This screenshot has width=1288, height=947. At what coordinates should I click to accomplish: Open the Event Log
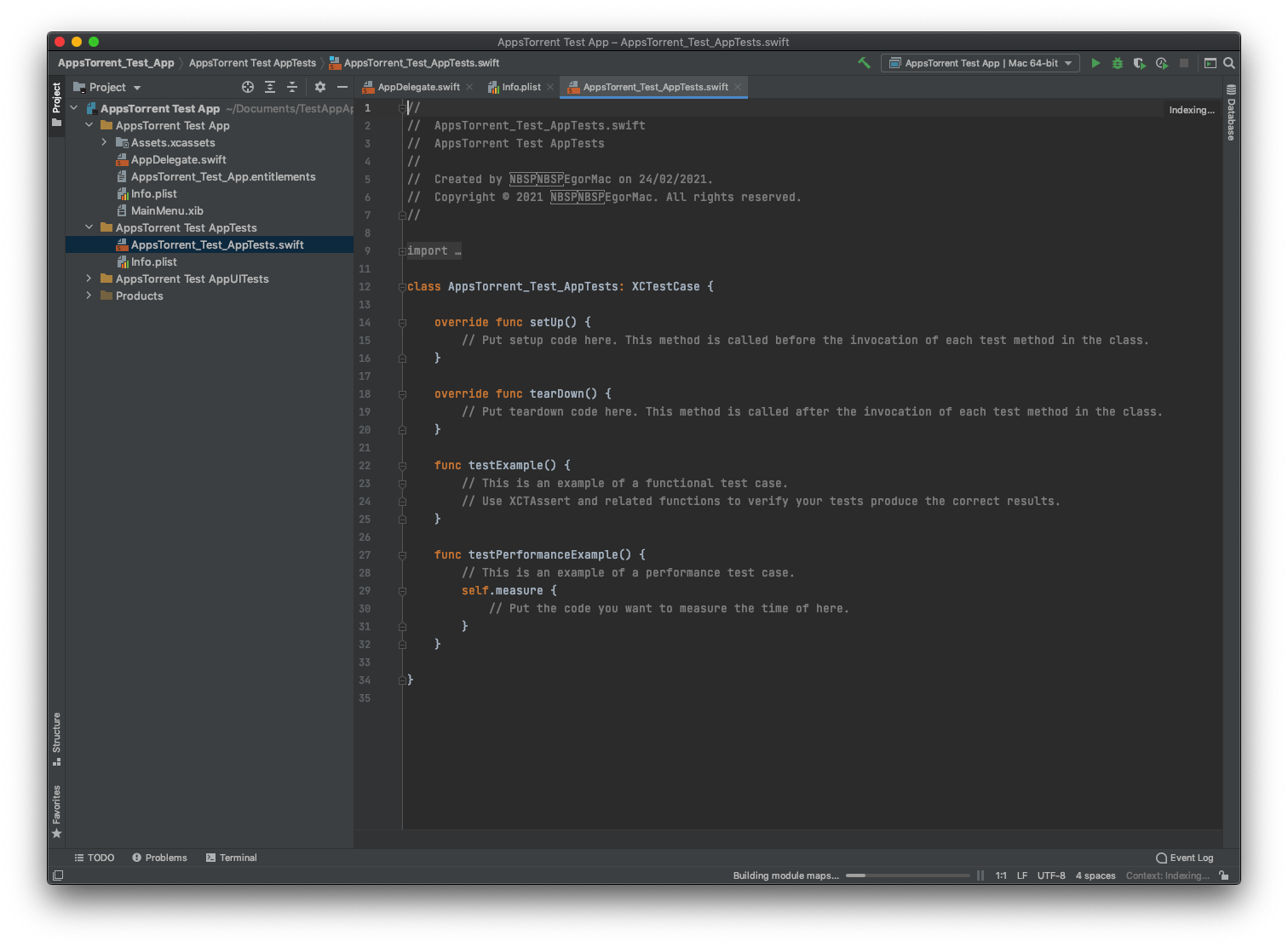pos(1184,858)
